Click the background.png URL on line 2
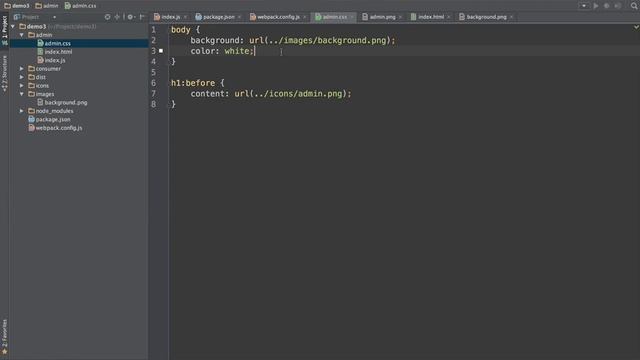Screen dimensions: 640x360 tap(322, 40)
